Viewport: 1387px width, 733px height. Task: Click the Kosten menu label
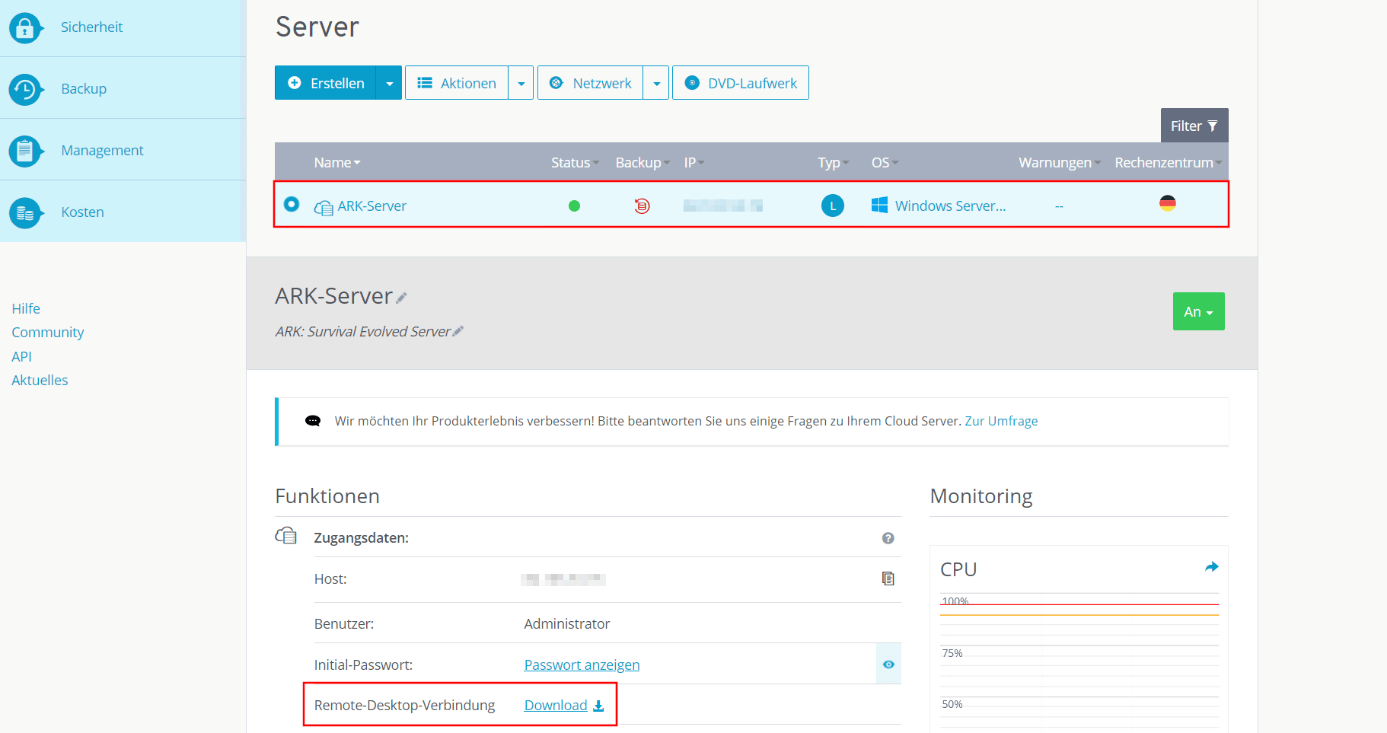coord(83,212)
